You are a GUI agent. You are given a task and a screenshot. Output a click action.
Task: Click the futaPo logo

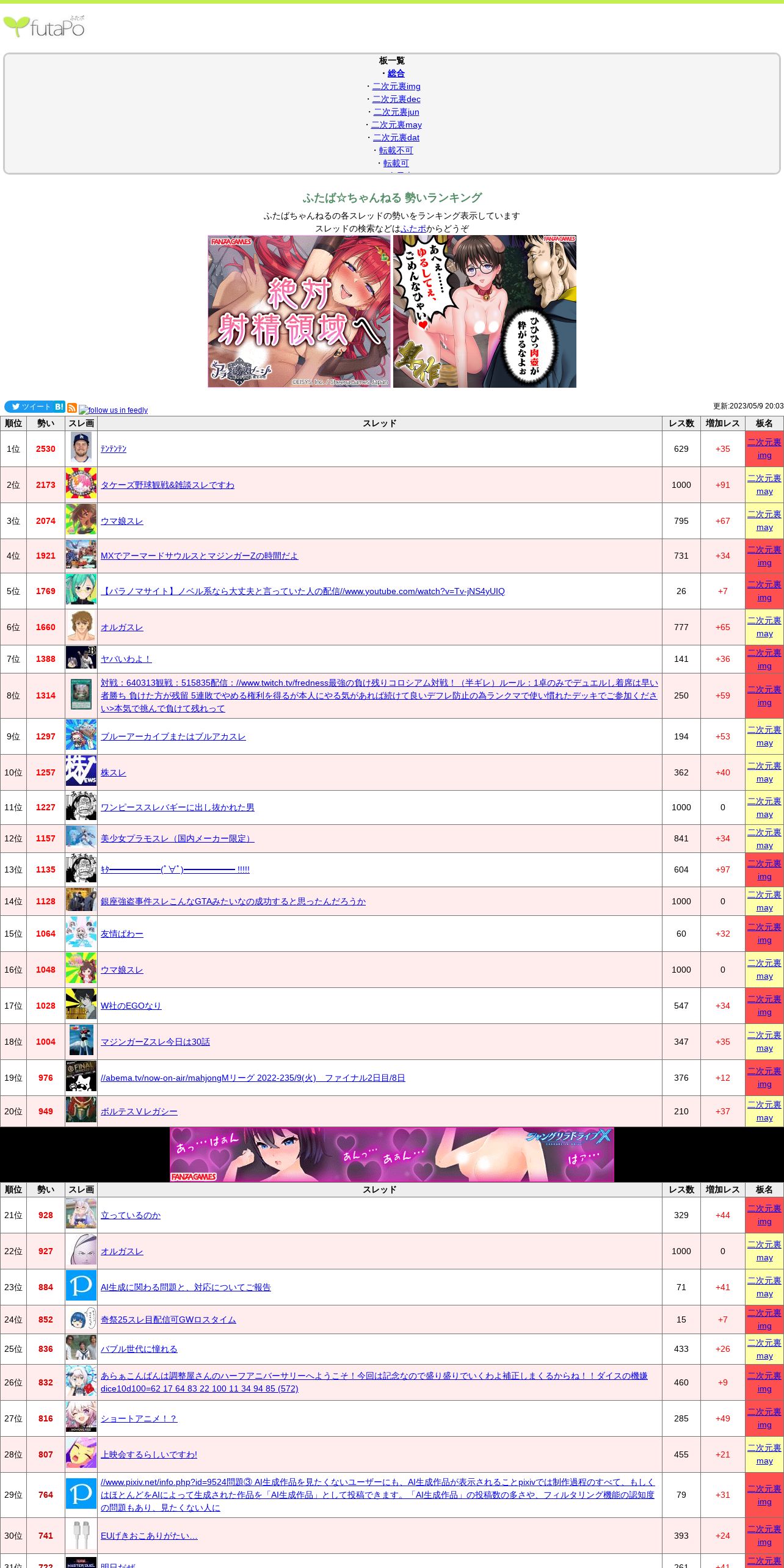(44, 26)
